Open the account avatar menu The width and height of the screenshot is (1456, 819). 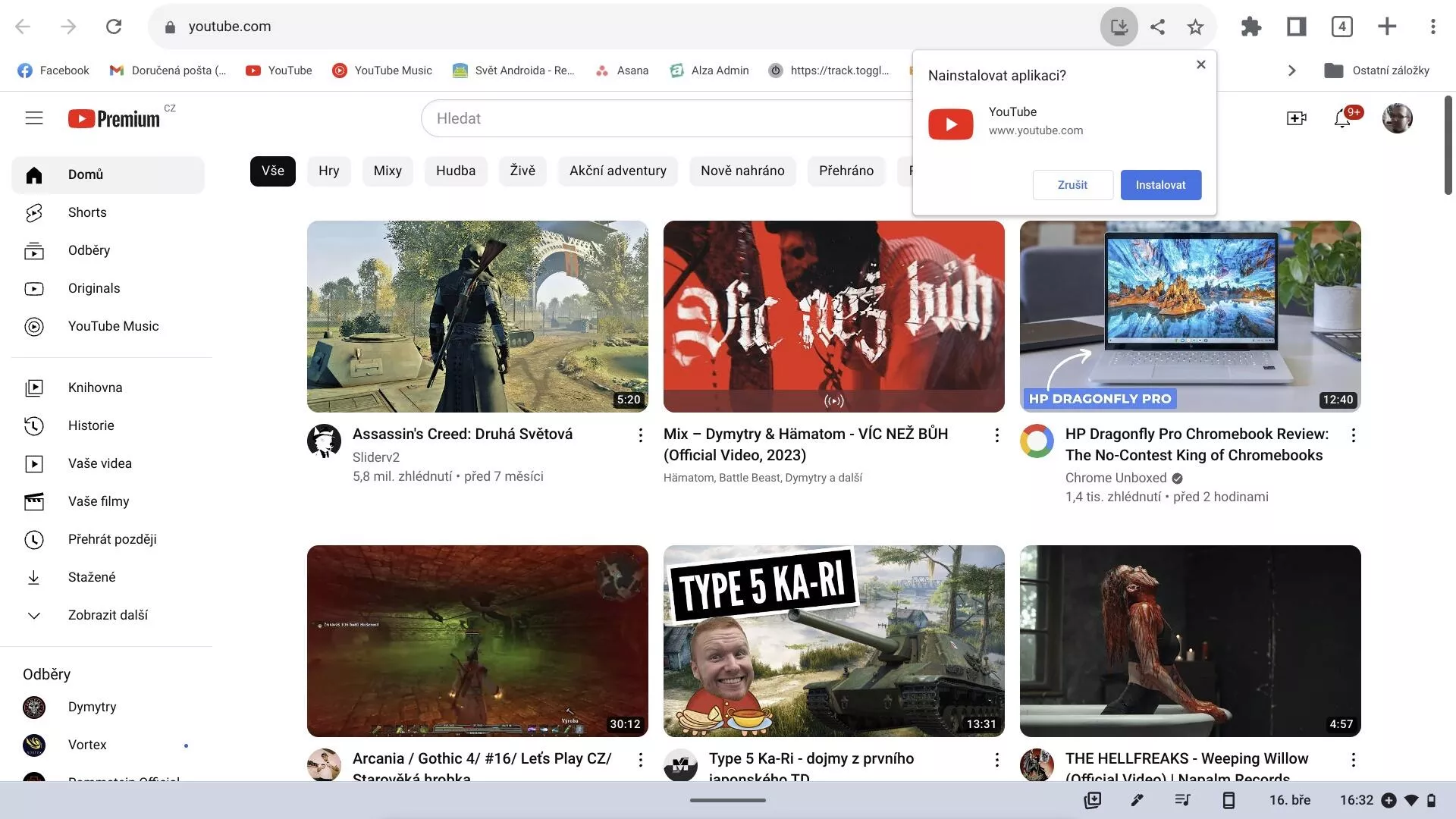click(1397, 118)
